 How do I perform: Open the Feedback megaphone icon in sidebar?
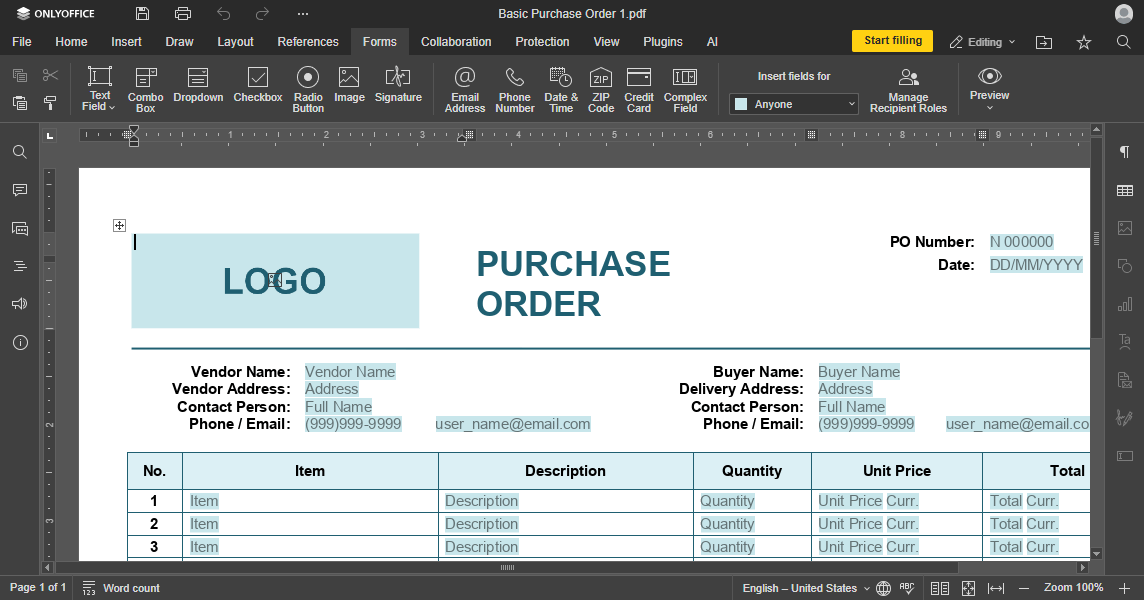20,304
